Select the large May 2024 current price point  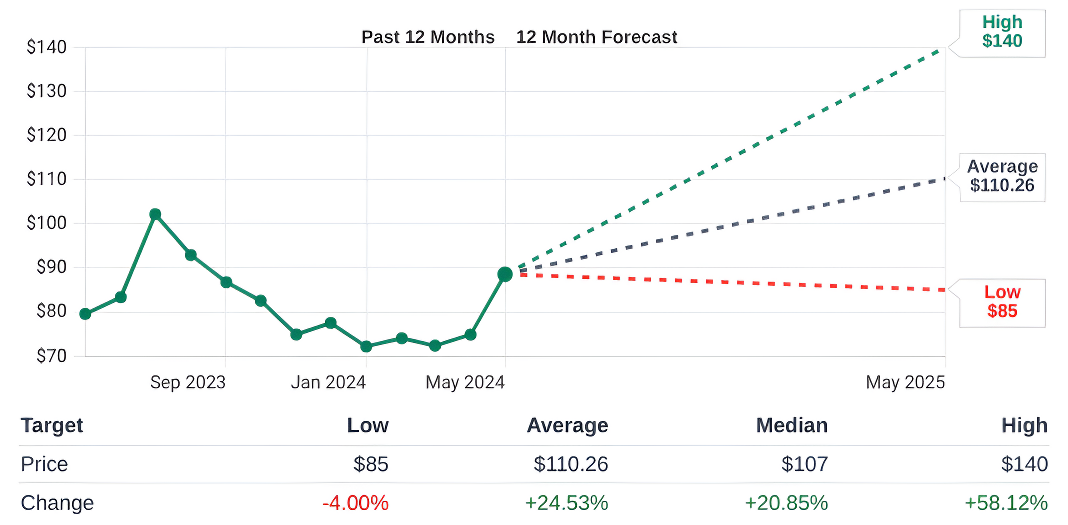(x=505, y=274)
